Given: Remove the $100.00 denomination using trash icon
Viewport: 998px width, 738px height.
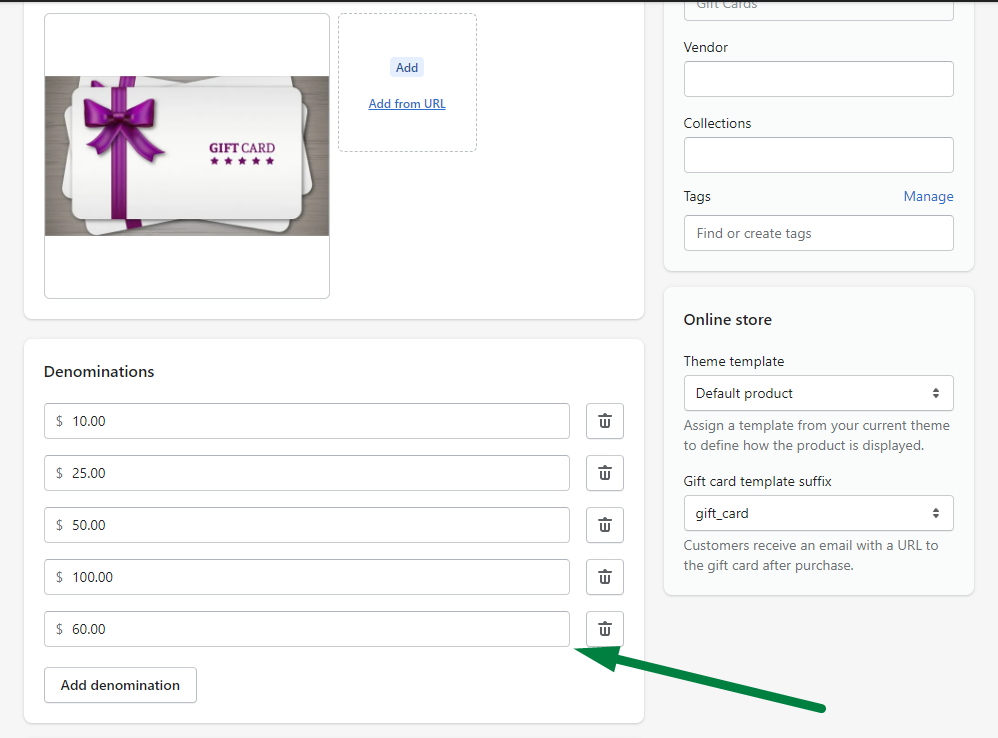Looking at the screenshot, I should coord(605,578).
